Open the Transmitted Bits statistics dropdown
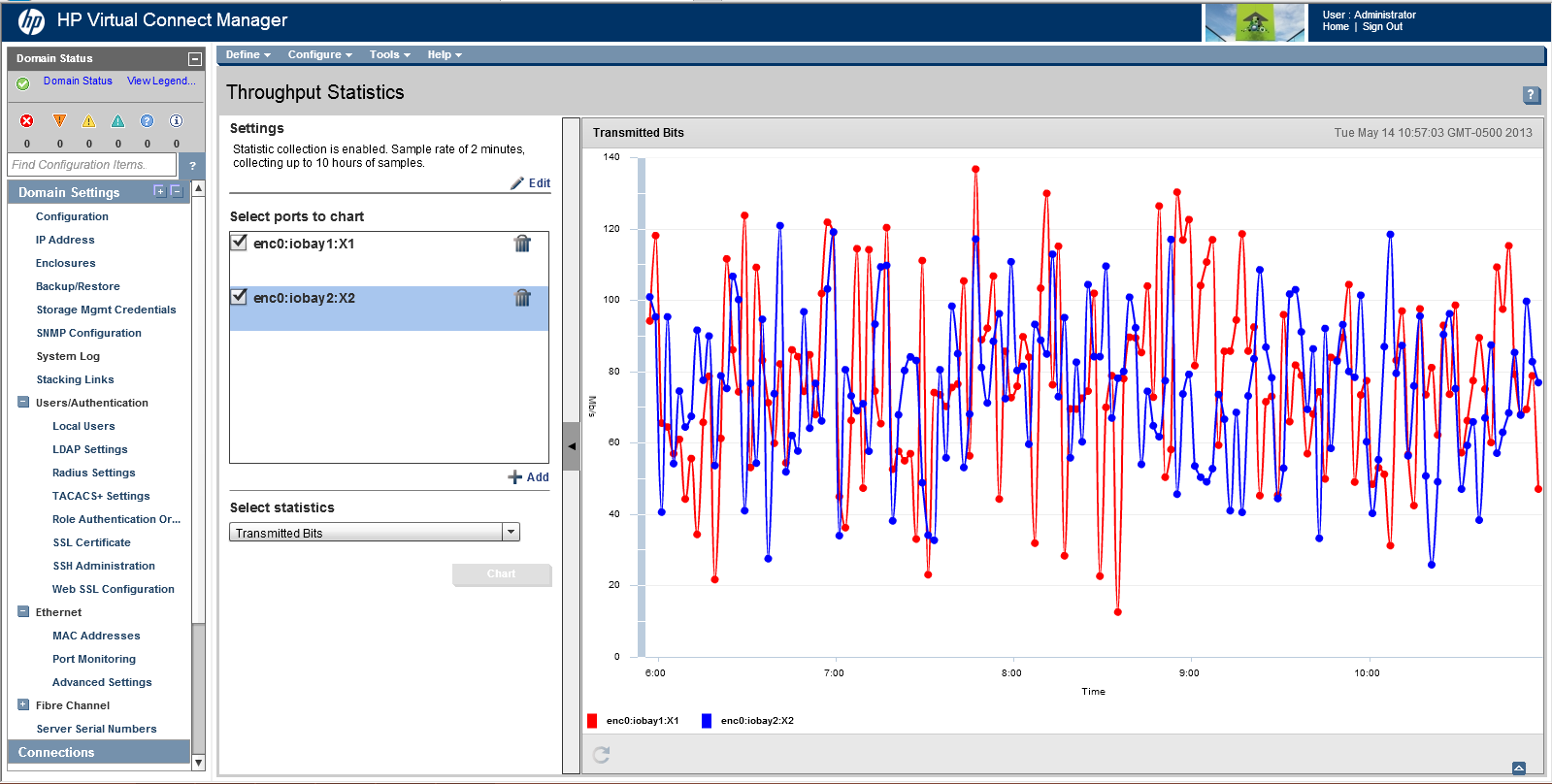This screenshot has width=1552, height=784. coord(511,533)
